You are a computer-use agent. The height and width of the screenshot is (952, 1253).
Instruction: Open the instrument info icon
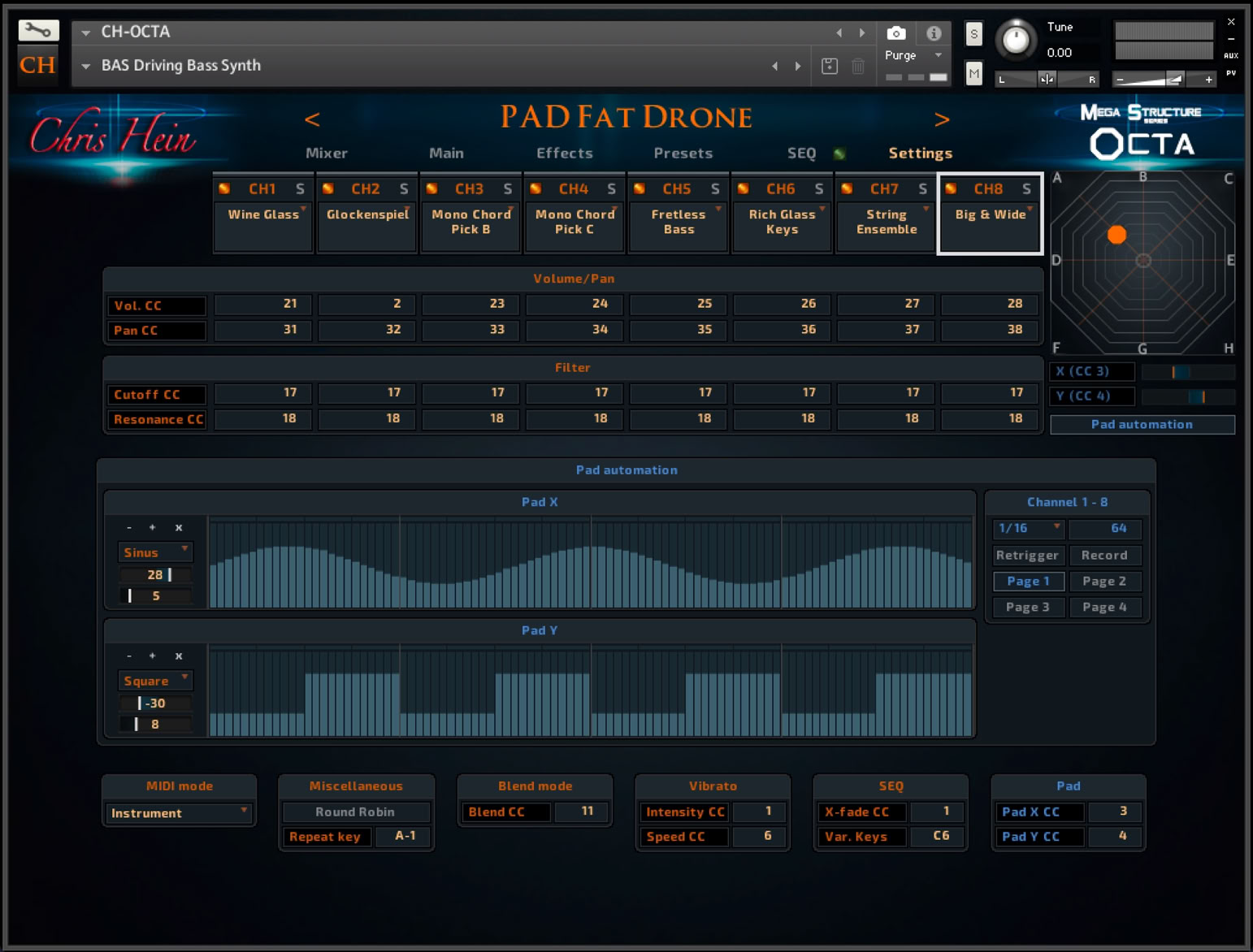point(934,33)
